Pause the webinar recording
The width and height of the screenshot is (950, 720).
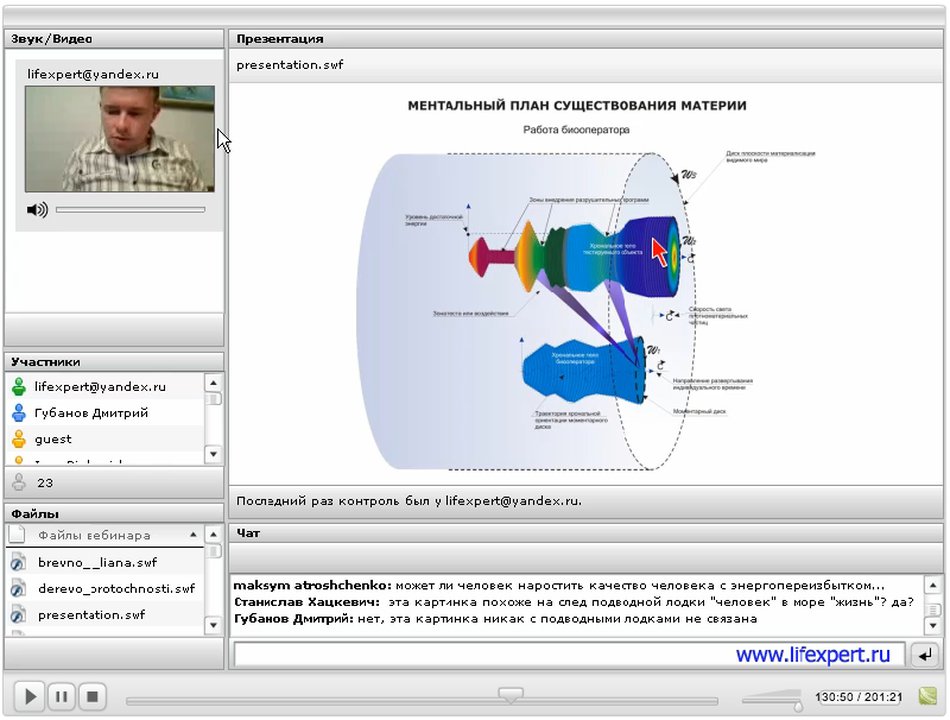[61, 696]
